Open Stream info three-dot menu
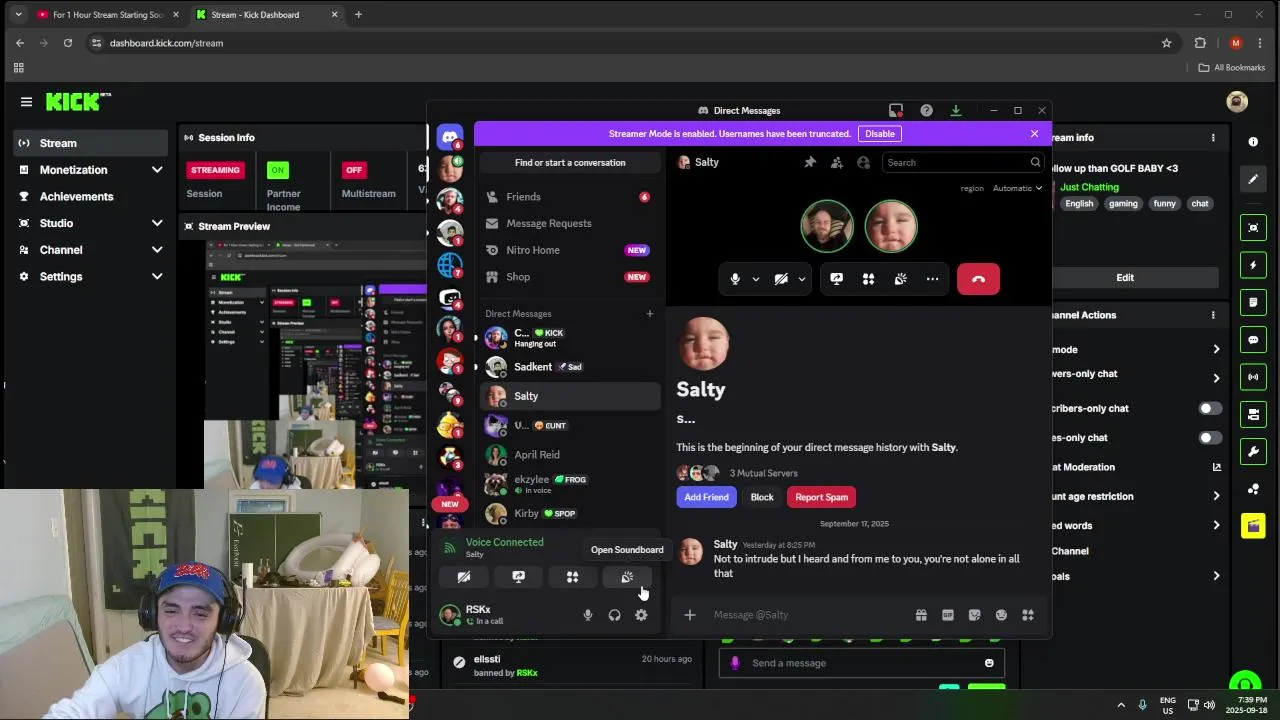This screenshot has height=720, width=1280. 1213,138
